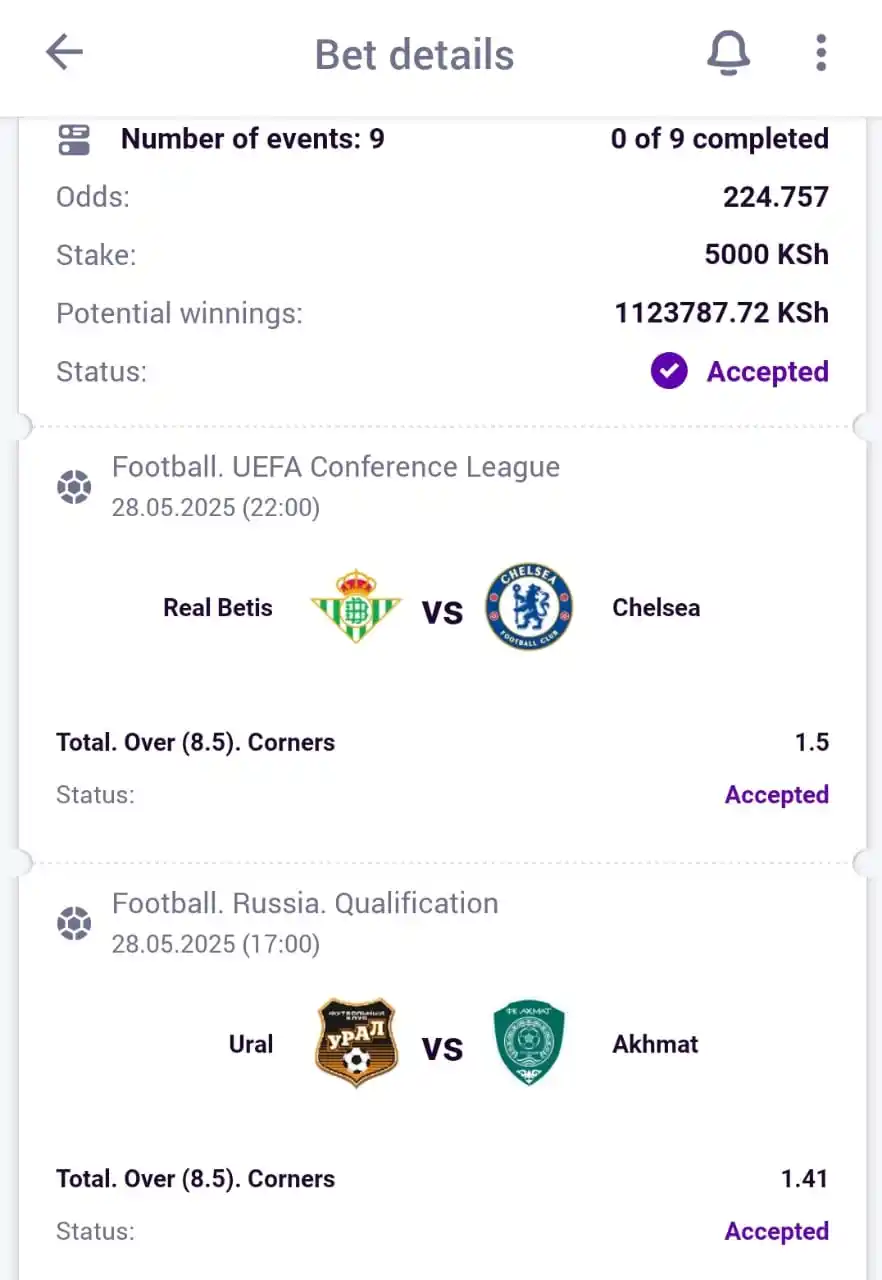Click the main Accepted status label
882x1280 pixels.
767,372
